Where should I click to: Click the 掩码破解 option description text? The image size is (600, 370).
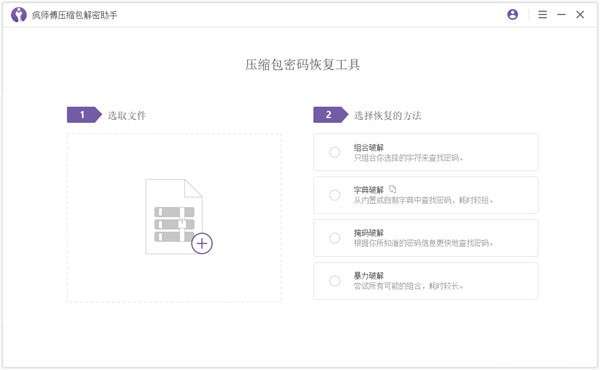(x=423, y=243)
